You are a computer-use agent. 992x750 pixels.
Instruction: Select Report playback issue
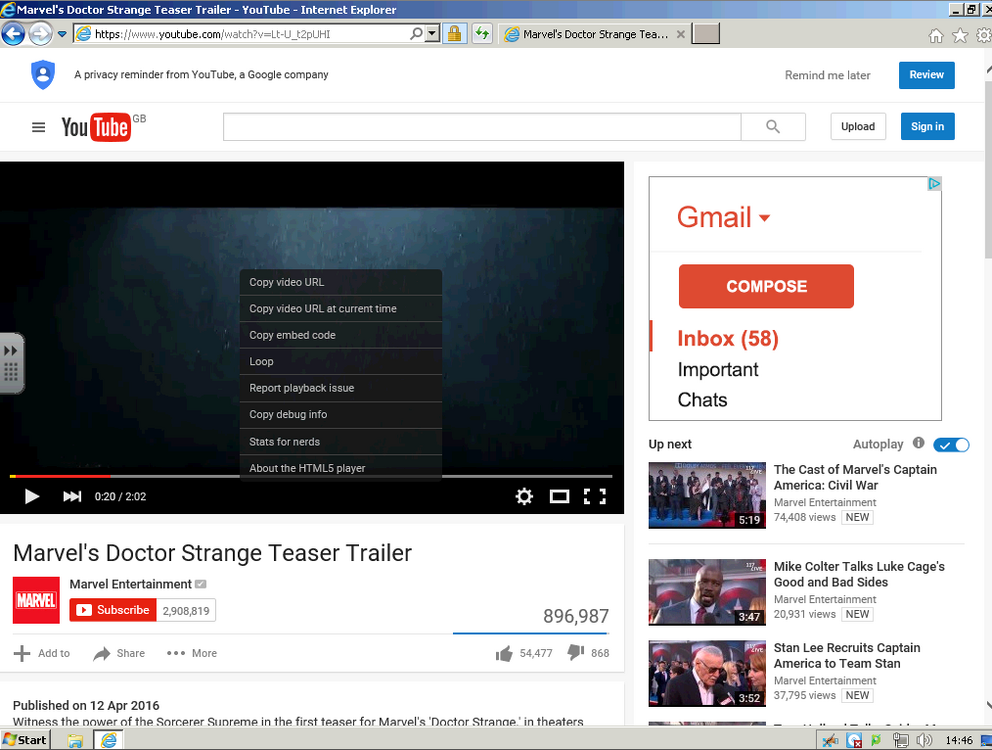(340, 388)
